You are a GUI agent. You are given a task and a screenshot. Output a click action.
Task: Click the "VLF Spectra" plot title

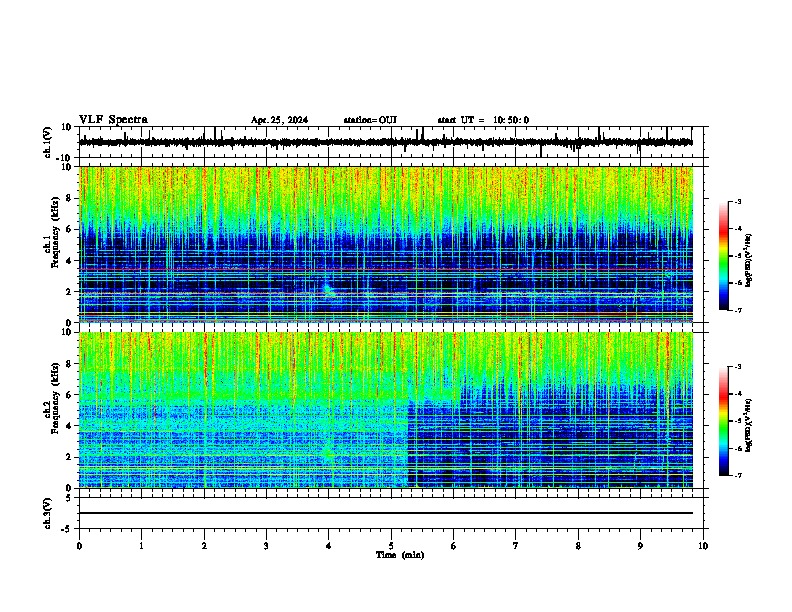[x=113, y=120]
